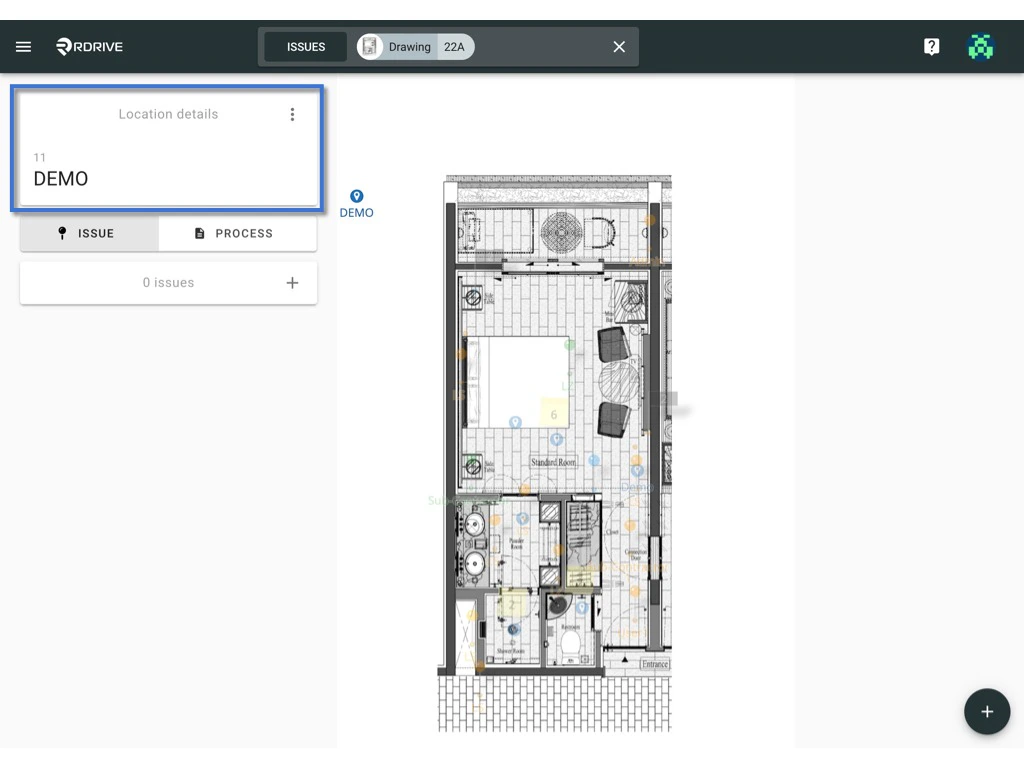This screenshot has width=1024, height=768.
Task: Click the Entrance label on floor plan
Action: point(654,664)
